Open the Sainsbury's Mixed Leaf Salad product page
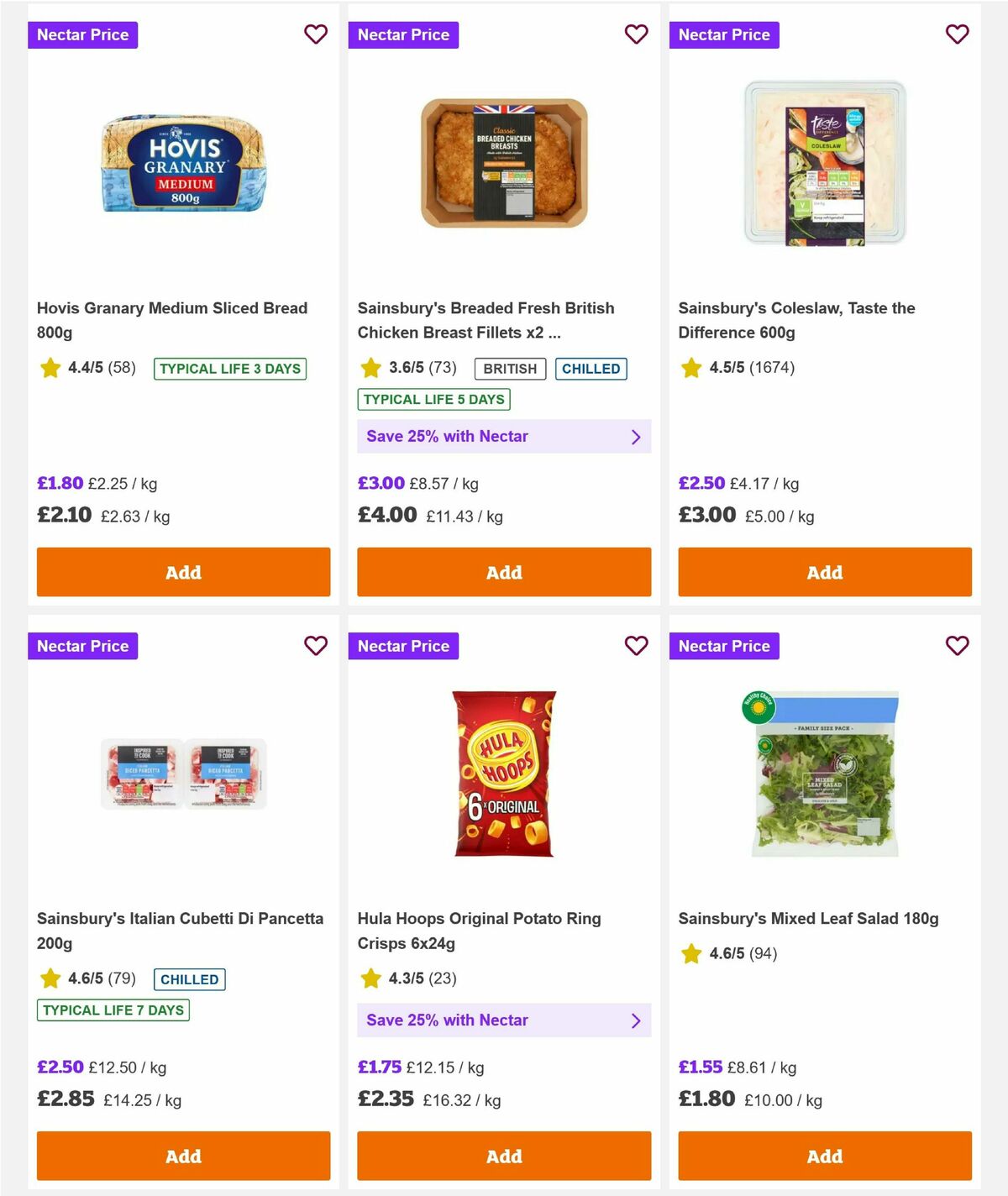Image resolution: width=1008 pixels, height=1196 pixels. (809, 918)
